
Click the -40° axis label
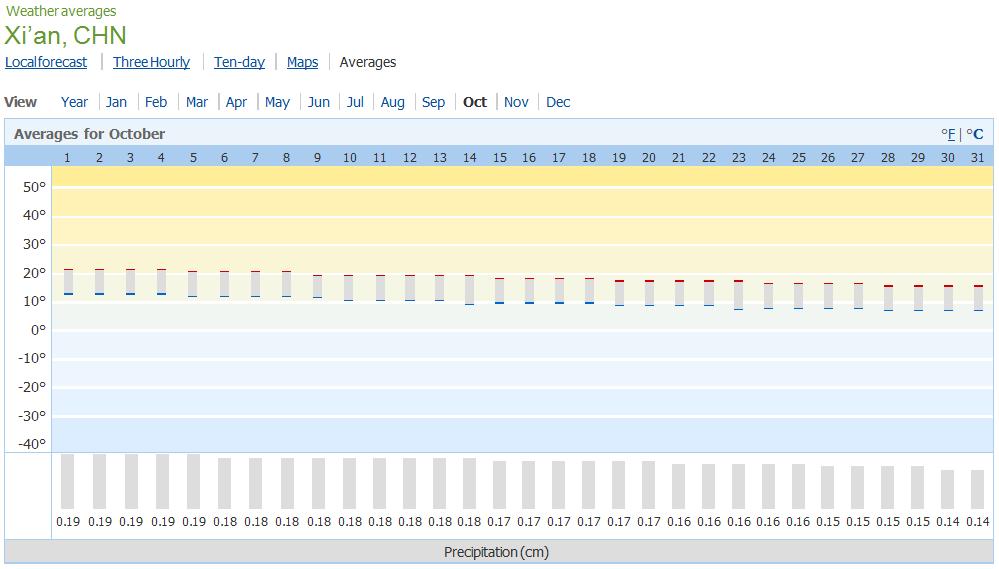[32, 444]
